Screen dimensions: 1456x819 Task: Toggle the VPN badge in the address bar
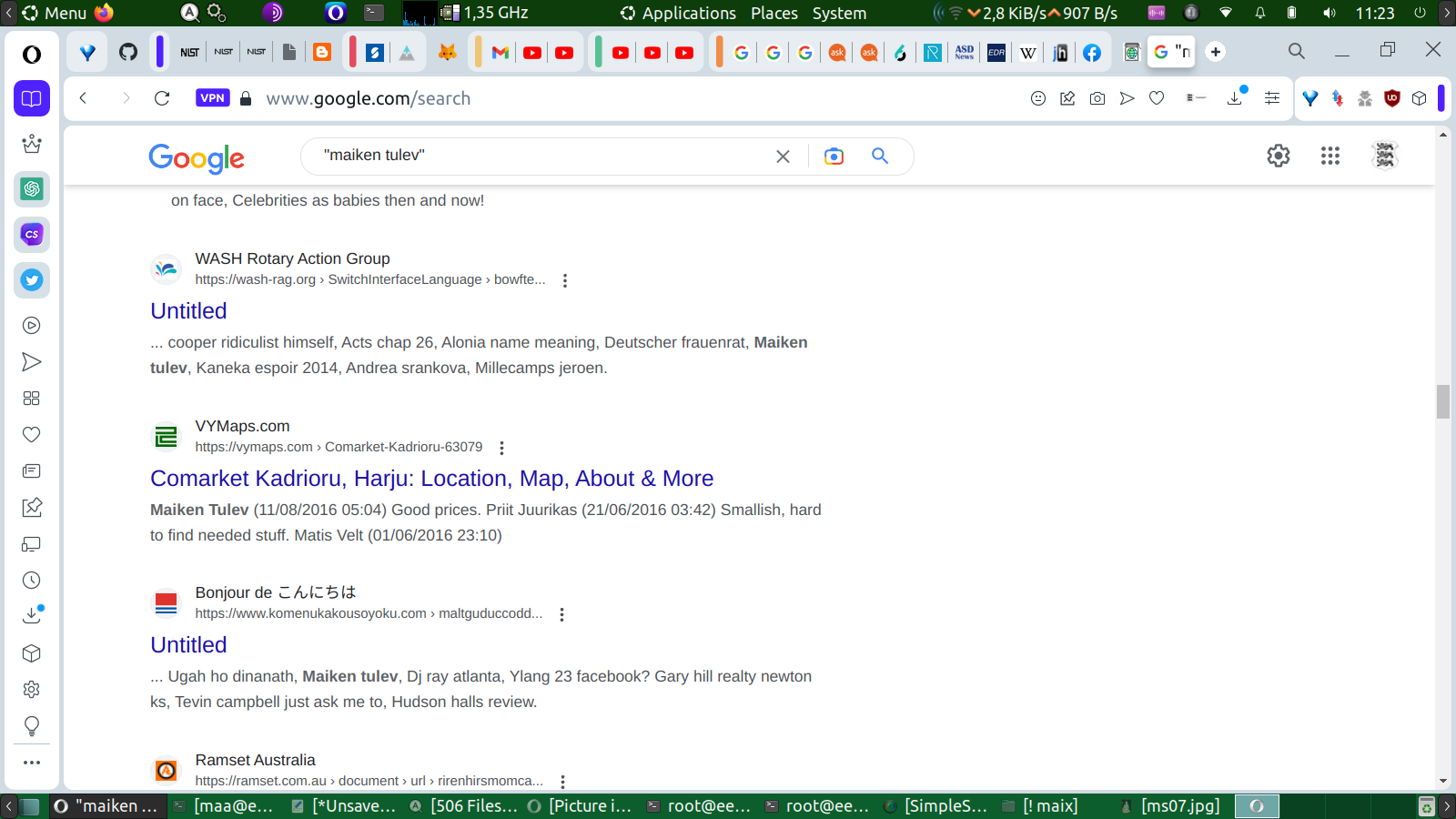coord(212,98)
